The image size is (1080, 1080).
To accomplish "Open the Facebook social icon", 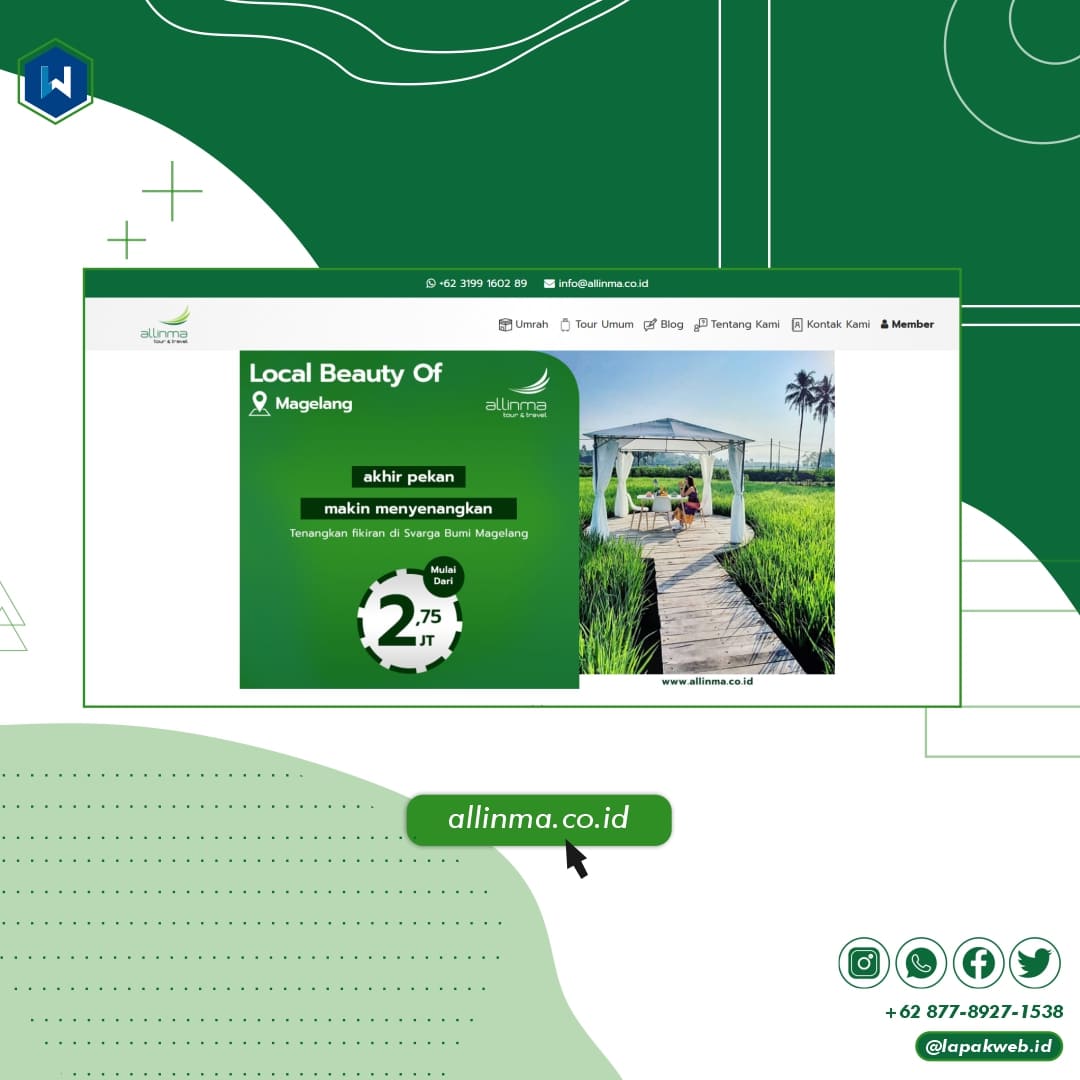I will 978,963.
